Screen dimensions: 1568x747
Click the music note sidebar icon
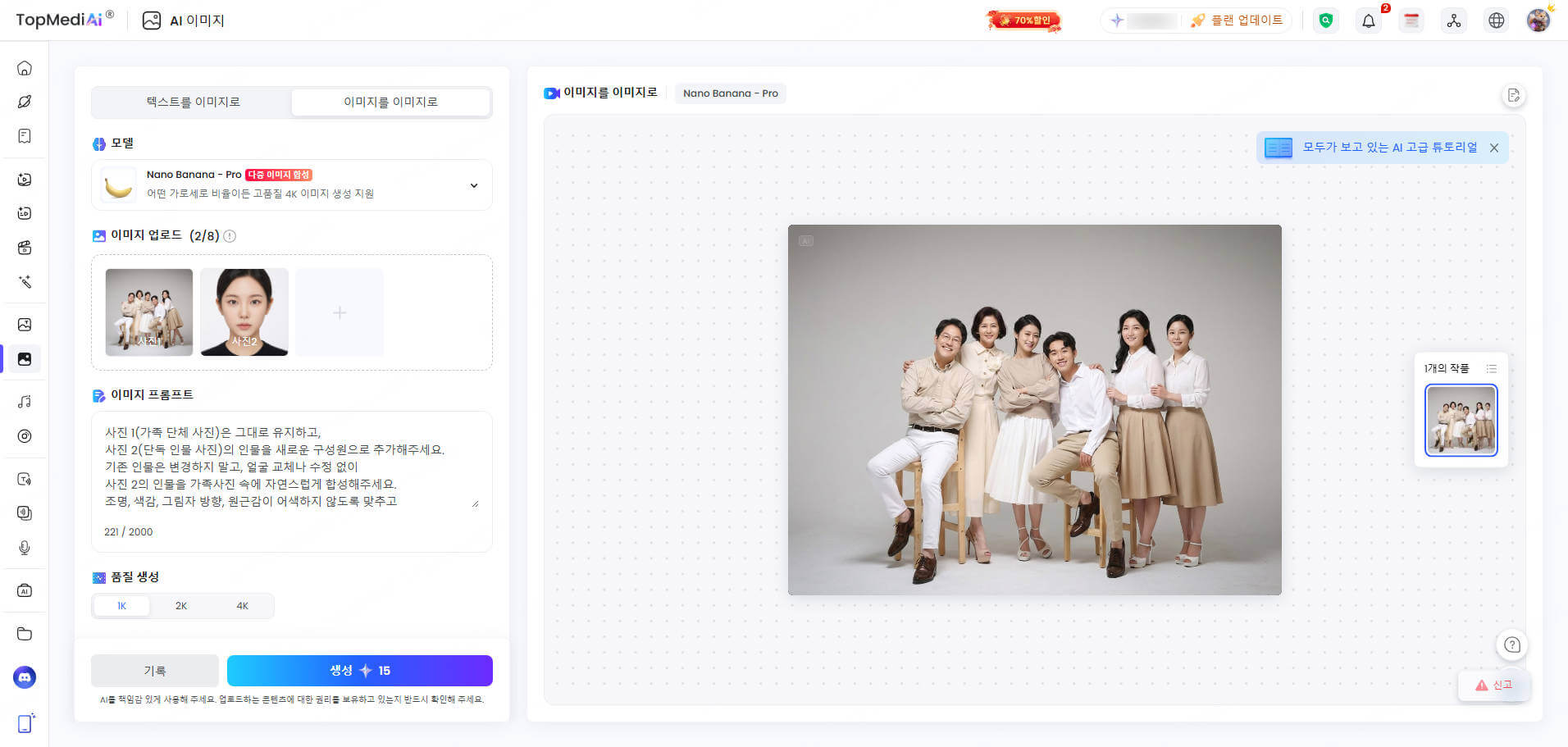25,402
